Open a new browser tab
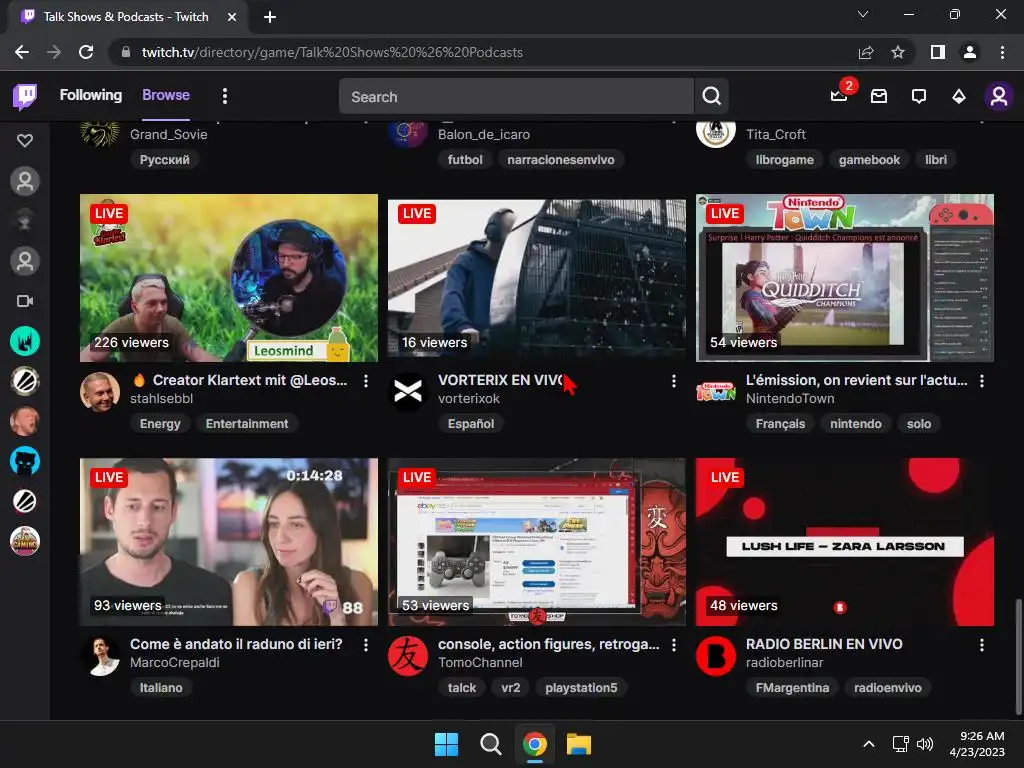 click(x=270, y=17)
